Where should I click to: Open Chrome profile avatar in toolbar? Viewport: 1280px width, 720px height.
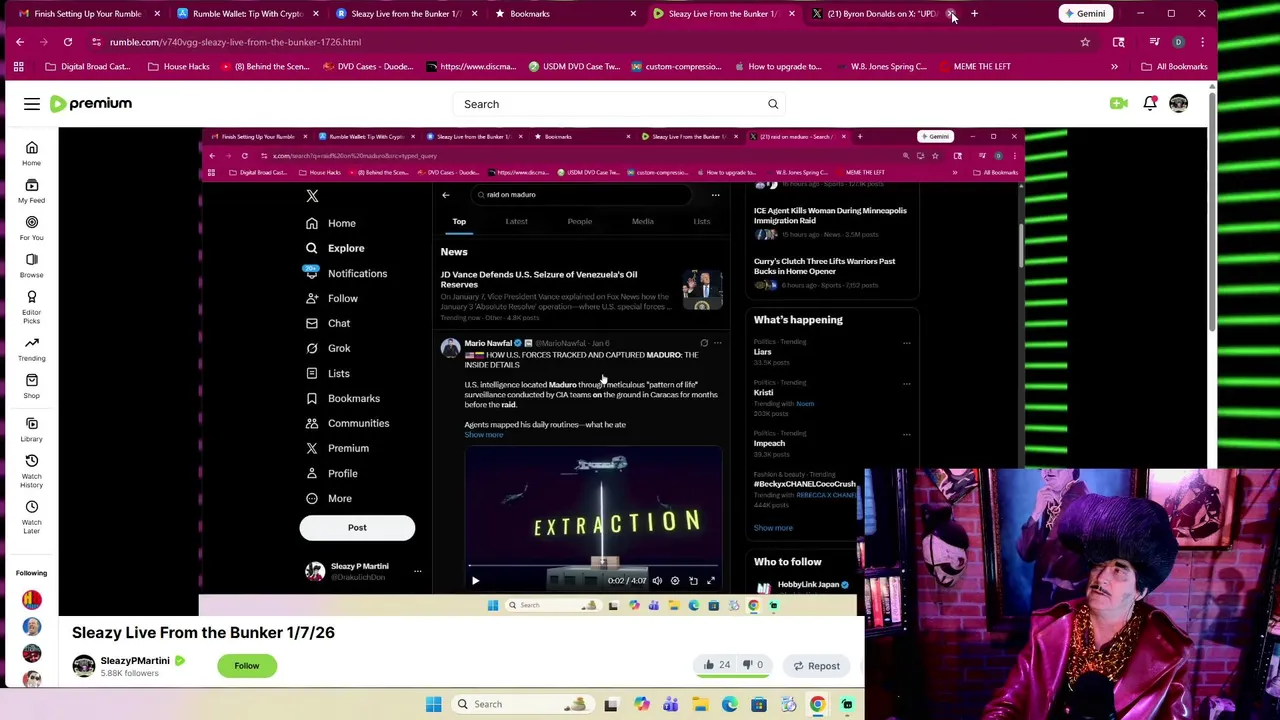click(1178, 42)
